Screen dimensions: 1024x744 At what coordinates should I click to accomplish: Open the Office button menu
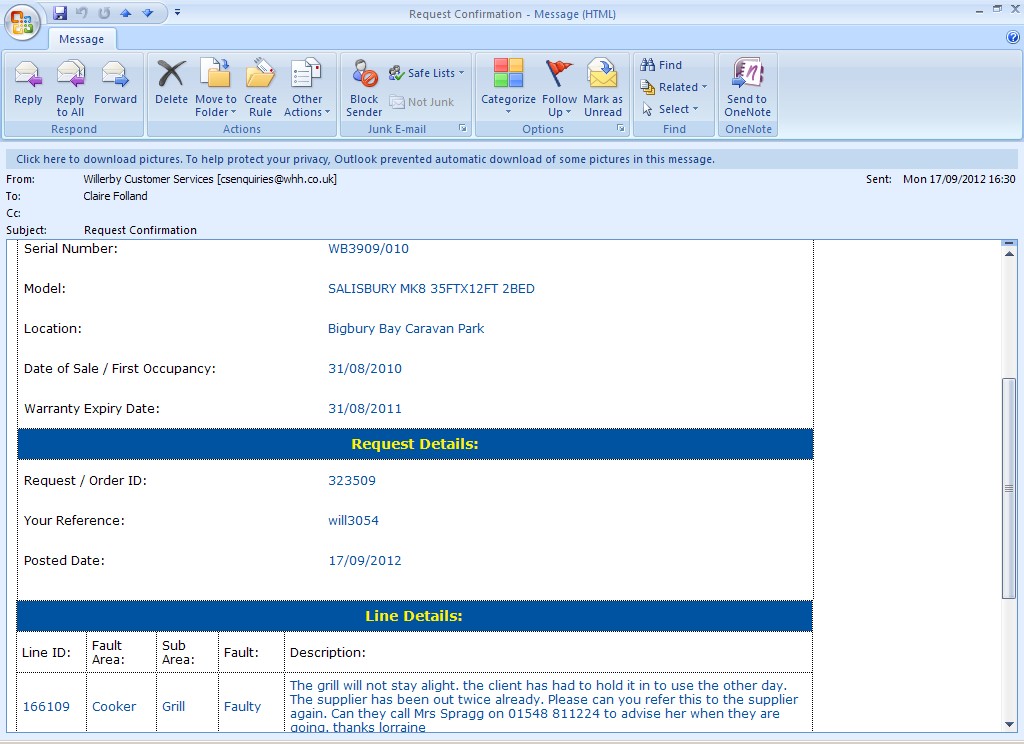coord(22,22)
